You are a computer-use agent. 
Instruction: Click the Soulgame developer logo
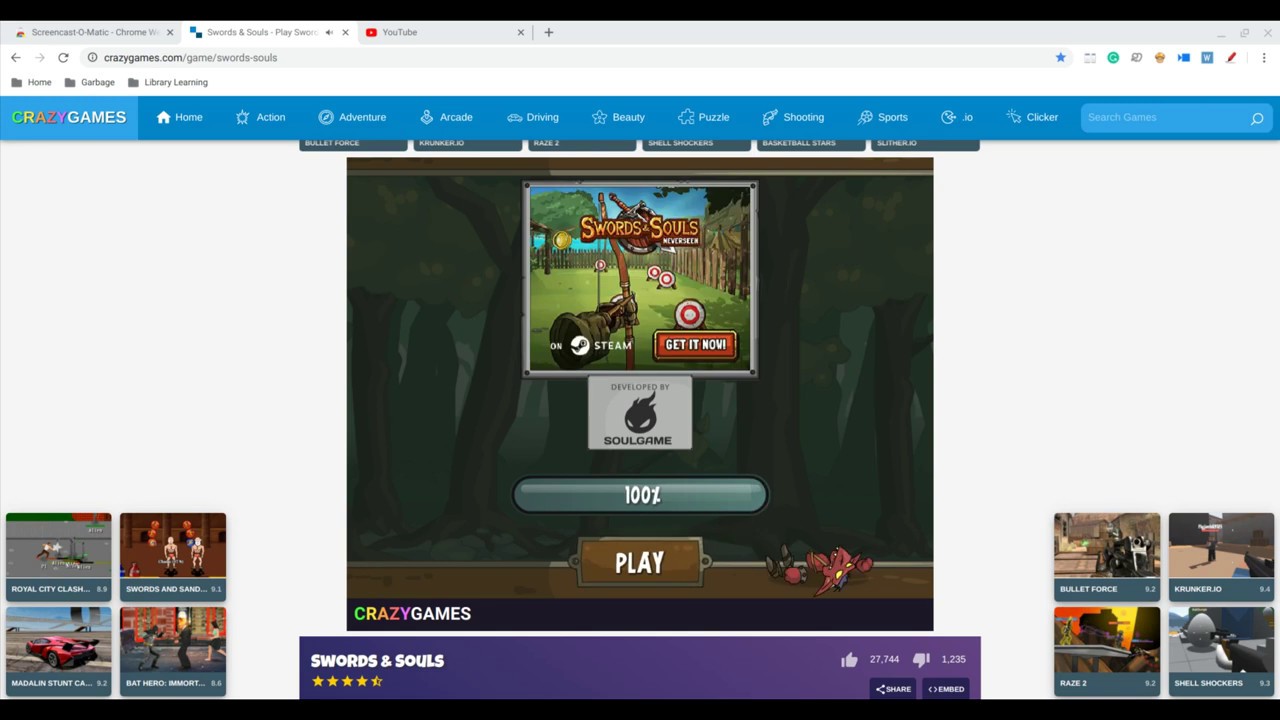click(x=640, y=413)
